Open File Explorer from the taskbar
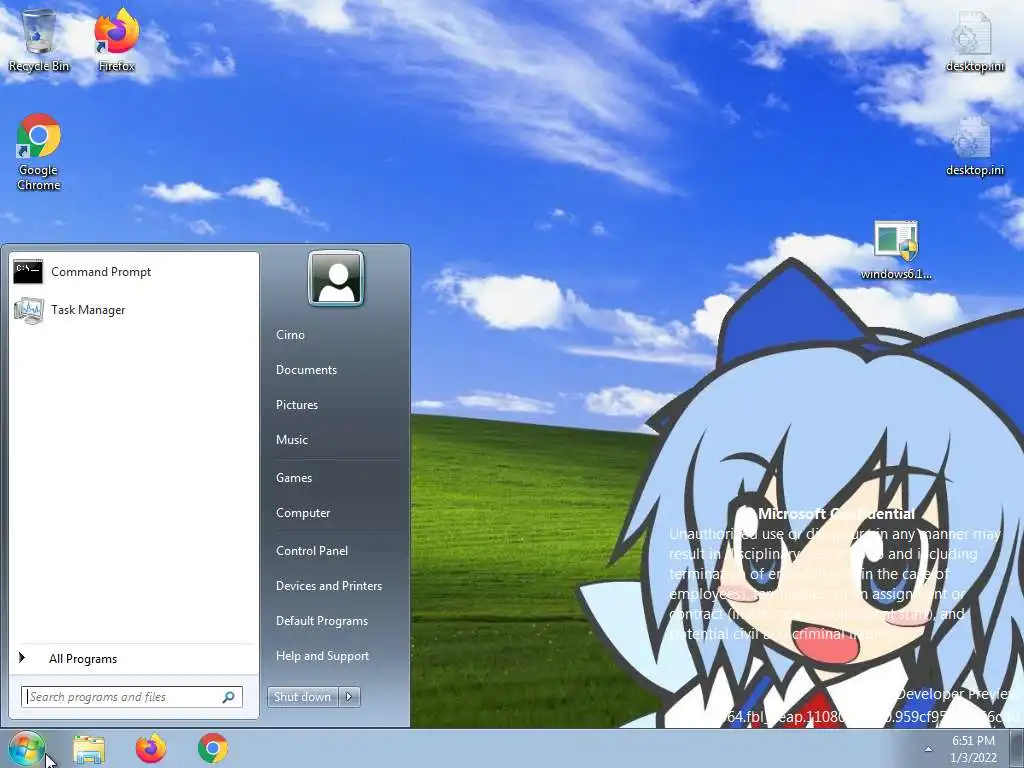Screen dimensions: 1024x768 (89, 748)
